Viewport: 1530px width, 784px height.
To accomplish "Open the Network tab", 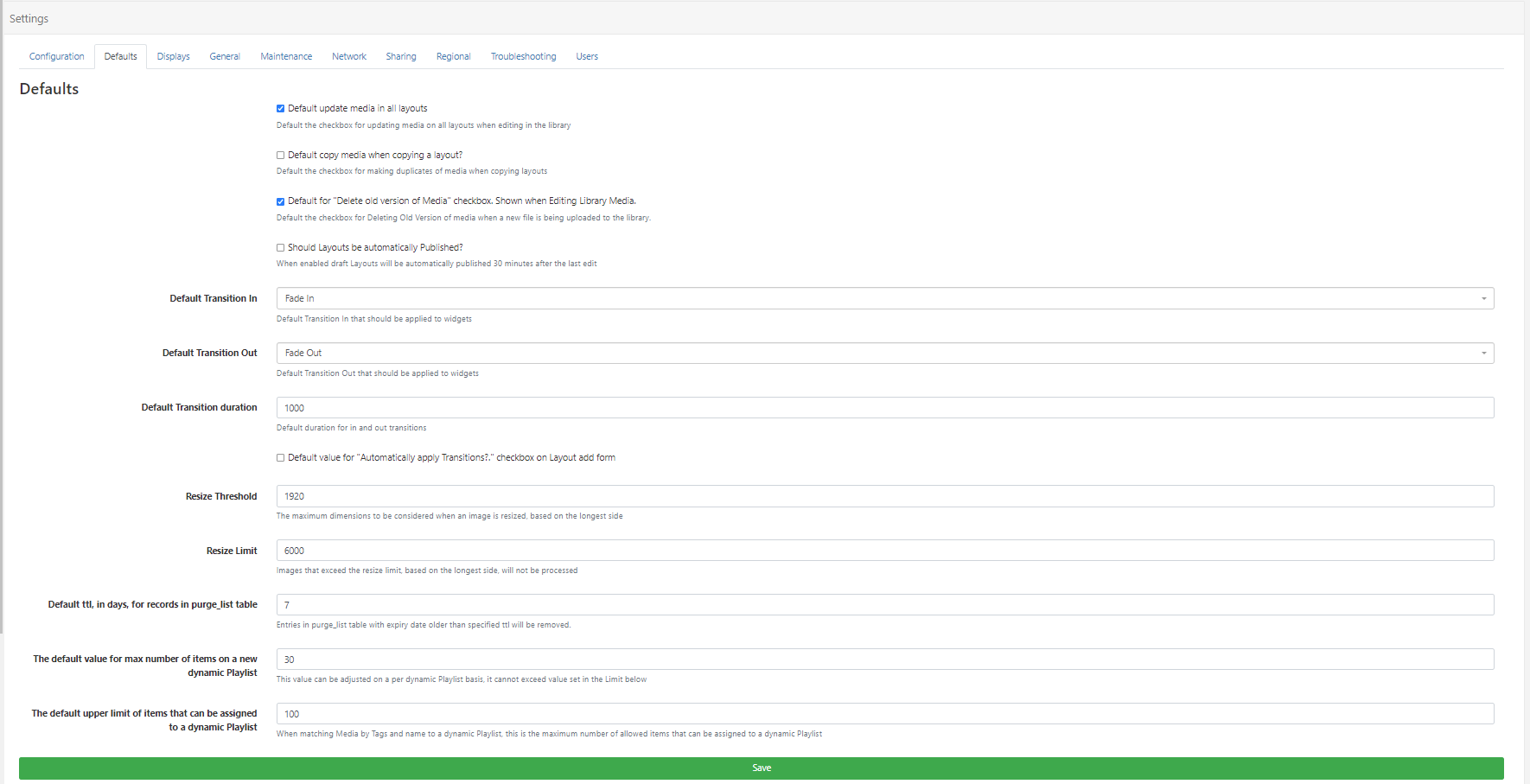I will (349, 56).
